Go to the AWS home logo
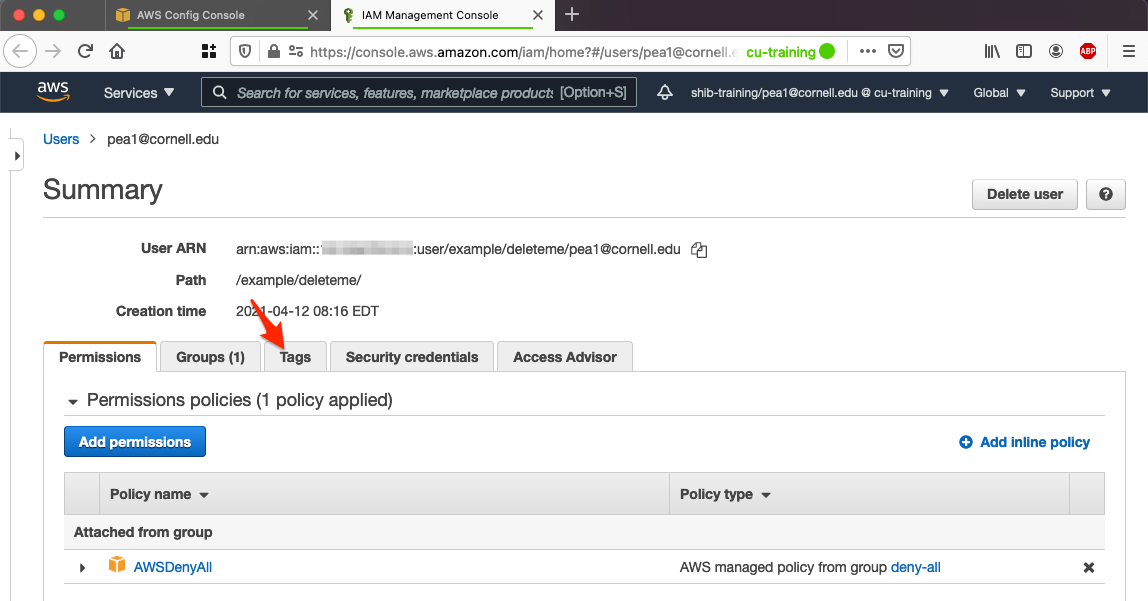This screenshot has height=601, width=1148. (x=53, y=92)
